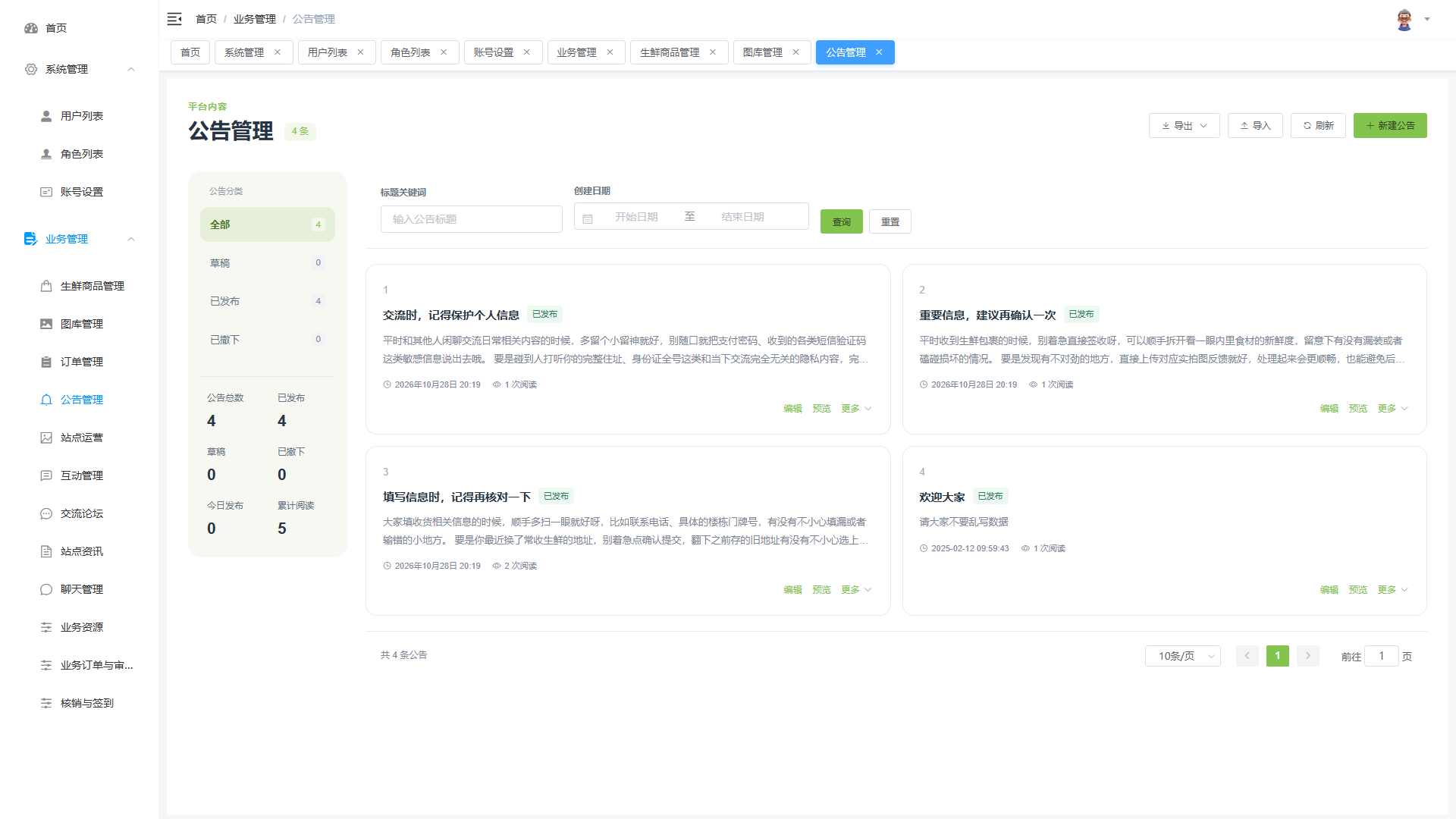Click the refresh 刷新 button
The height and width of the screenshot is (819, 1456).
pyautogui.click(x=1318, y=126)
